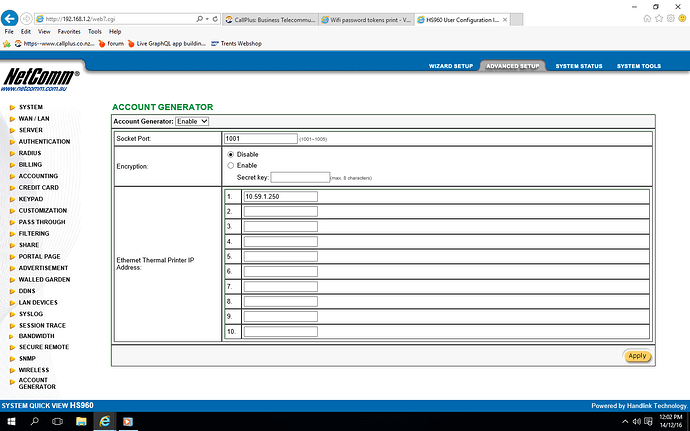Image resolution: width=690 pixels, height=431 pixels.
Task: Close the HS960 User Configuration tab
Action: 505,20
